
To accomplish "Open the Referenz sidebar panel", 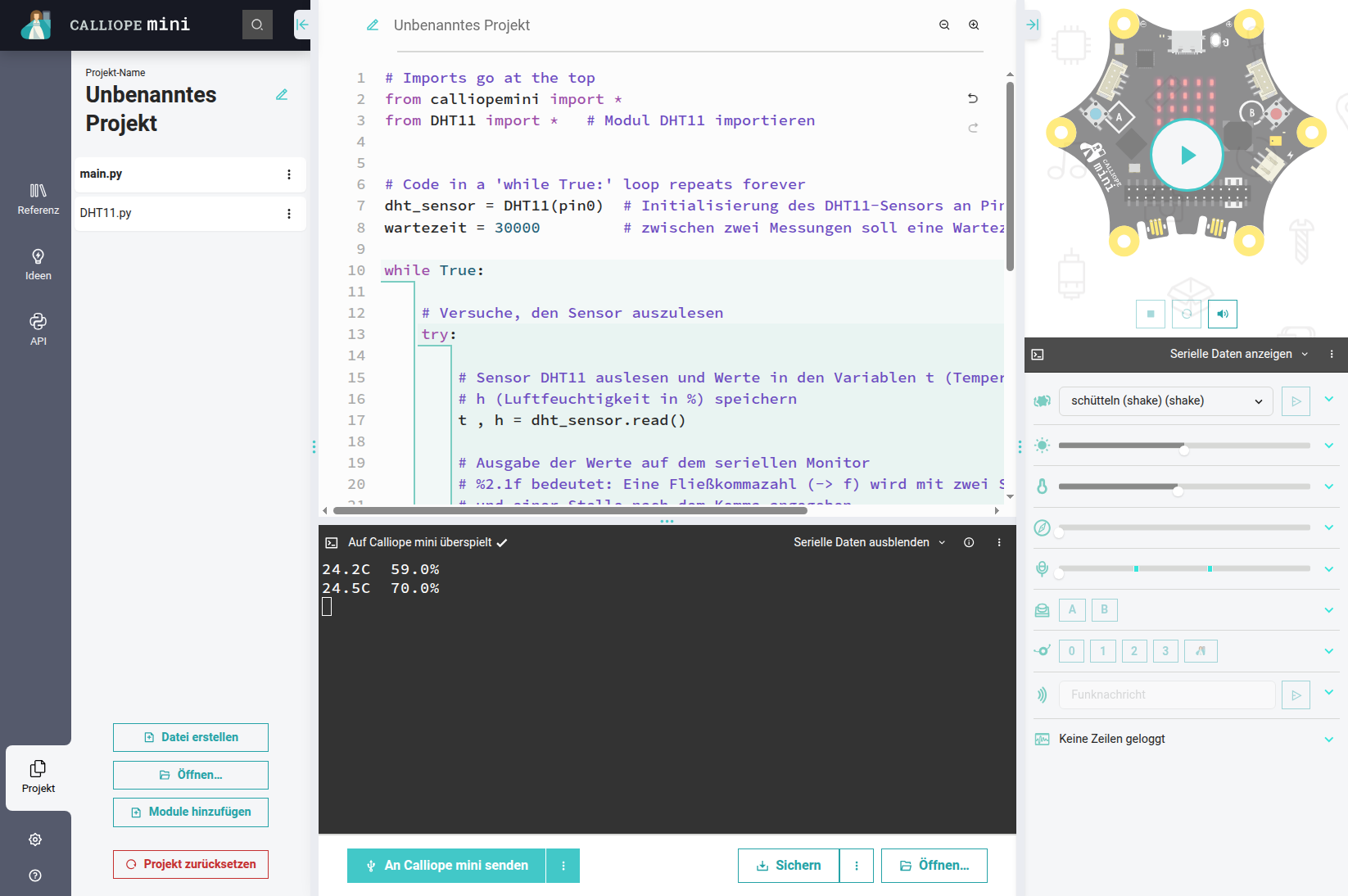I will pos(38,199).
